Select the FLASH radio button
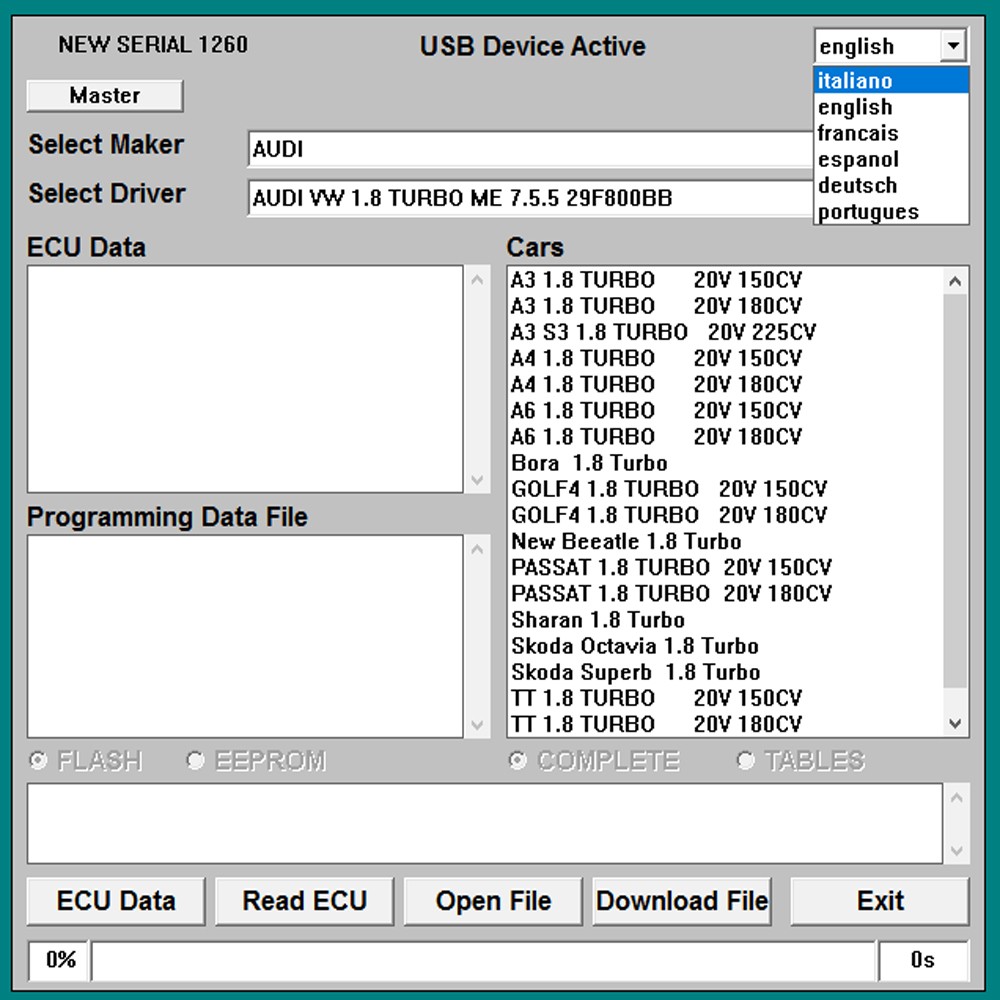The height and width of the screenshot is (1000, 1000). pos(37,761)
